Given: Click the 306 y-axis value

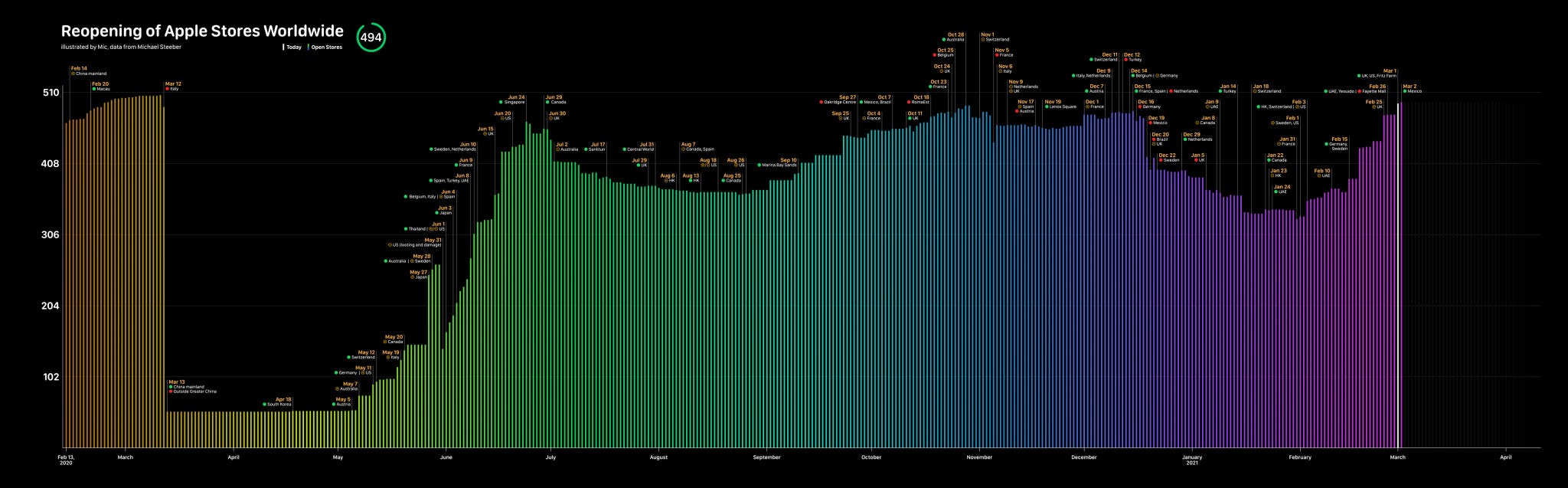Looking at the screenshot, I should [51, 234].
